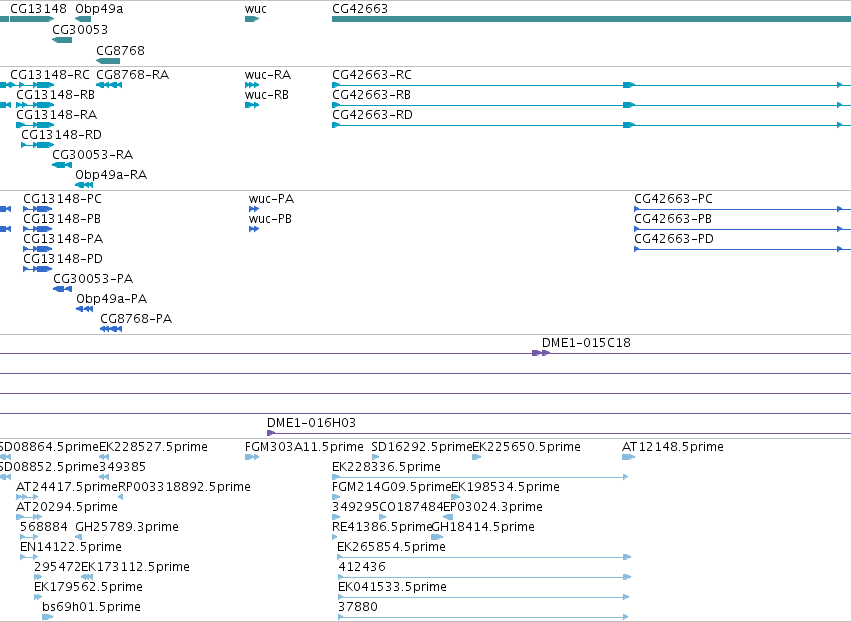Select EST EK265854.5prime
851x622 pixels.
pyautogui.click(x=391, y=547)
